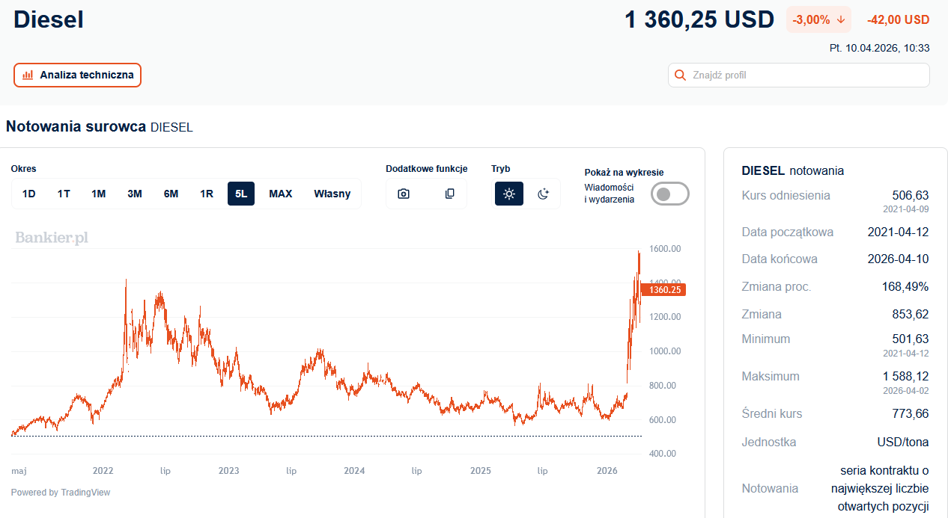The width and height of the screenshot is (948, 518).
Task: Show the MAX period range
Action: click(281, 193)
